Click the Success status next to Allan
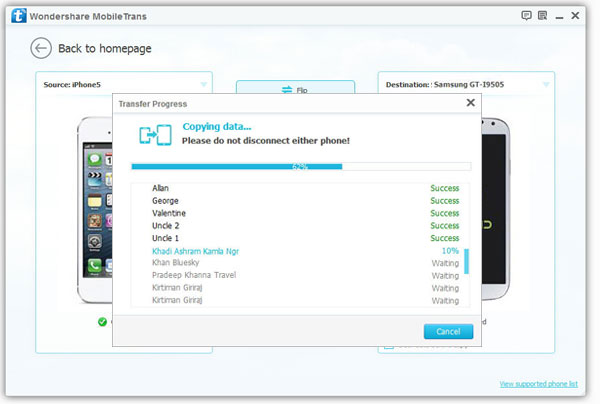This screenshot has width=600, height=404. [445, 188]
